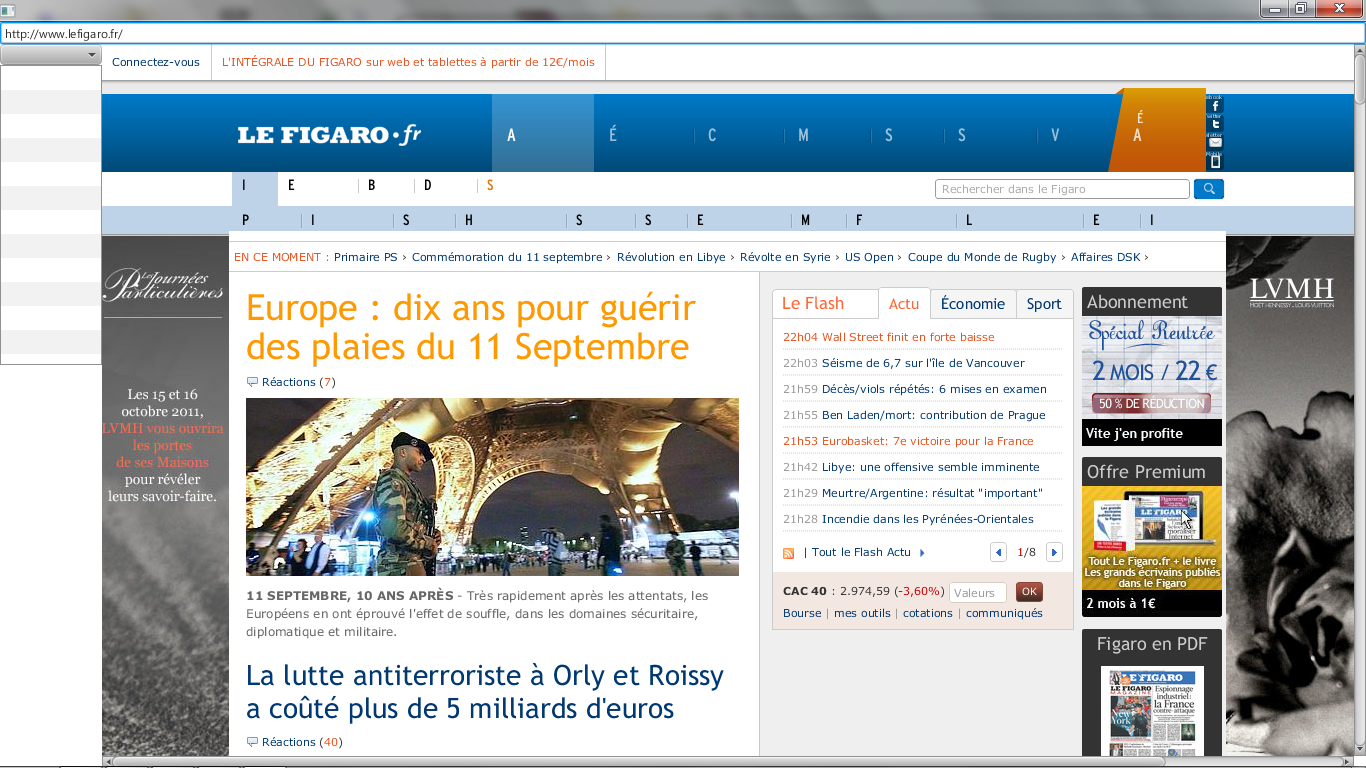1366x768 pixels.
Task: Click the Connectez-vous link
Action: coord(156,62)
